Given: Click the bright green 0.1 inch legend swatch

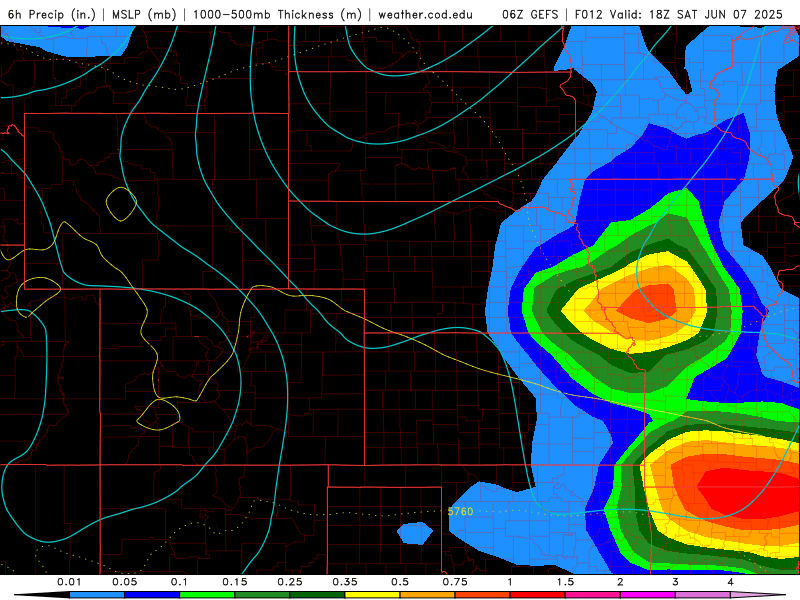Looking at the screenshot, I should coord(207,595).
